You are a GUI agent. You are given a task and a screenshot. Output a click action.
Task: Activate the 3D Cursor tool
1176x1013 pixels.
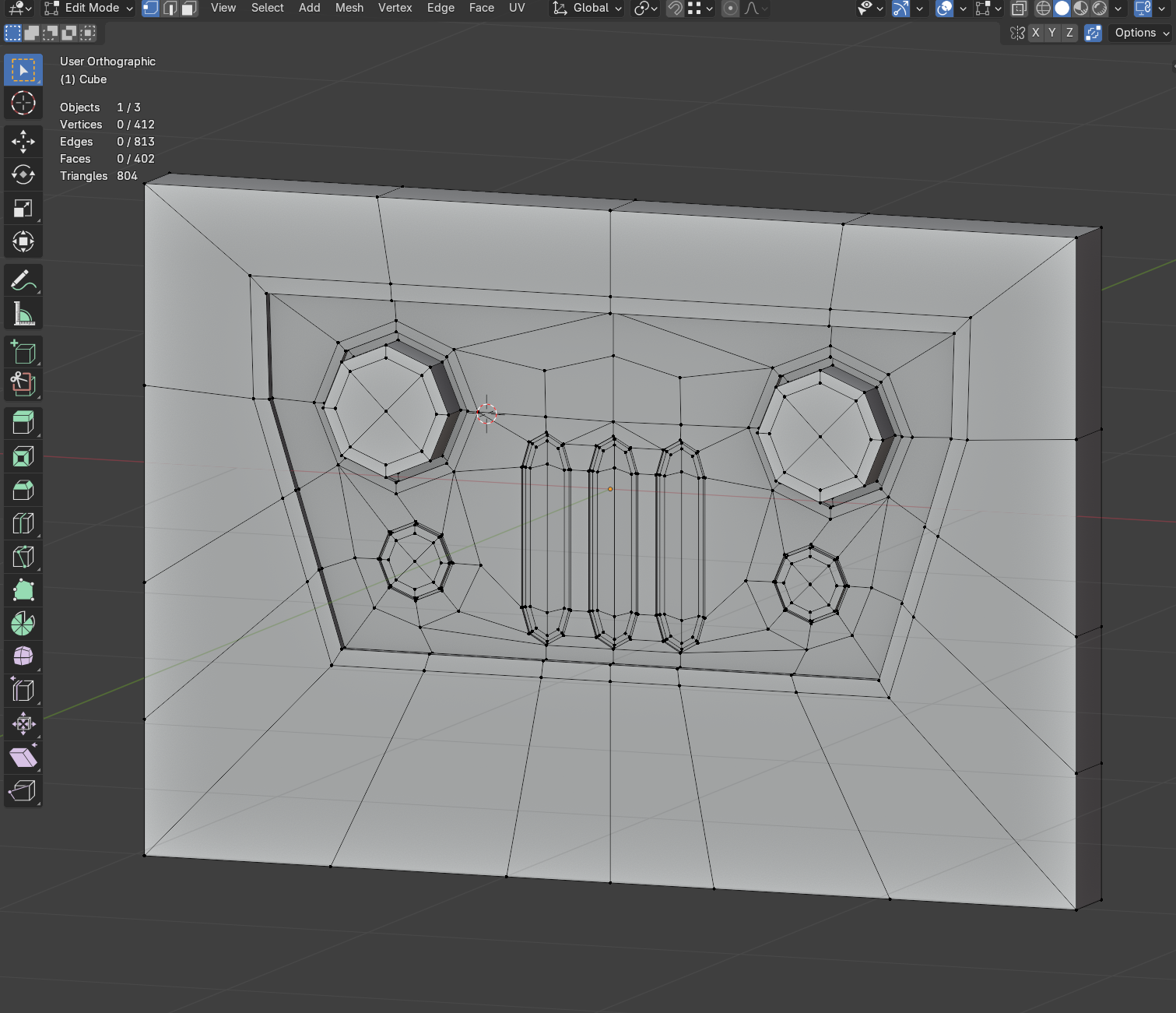(x=23, y=103)
